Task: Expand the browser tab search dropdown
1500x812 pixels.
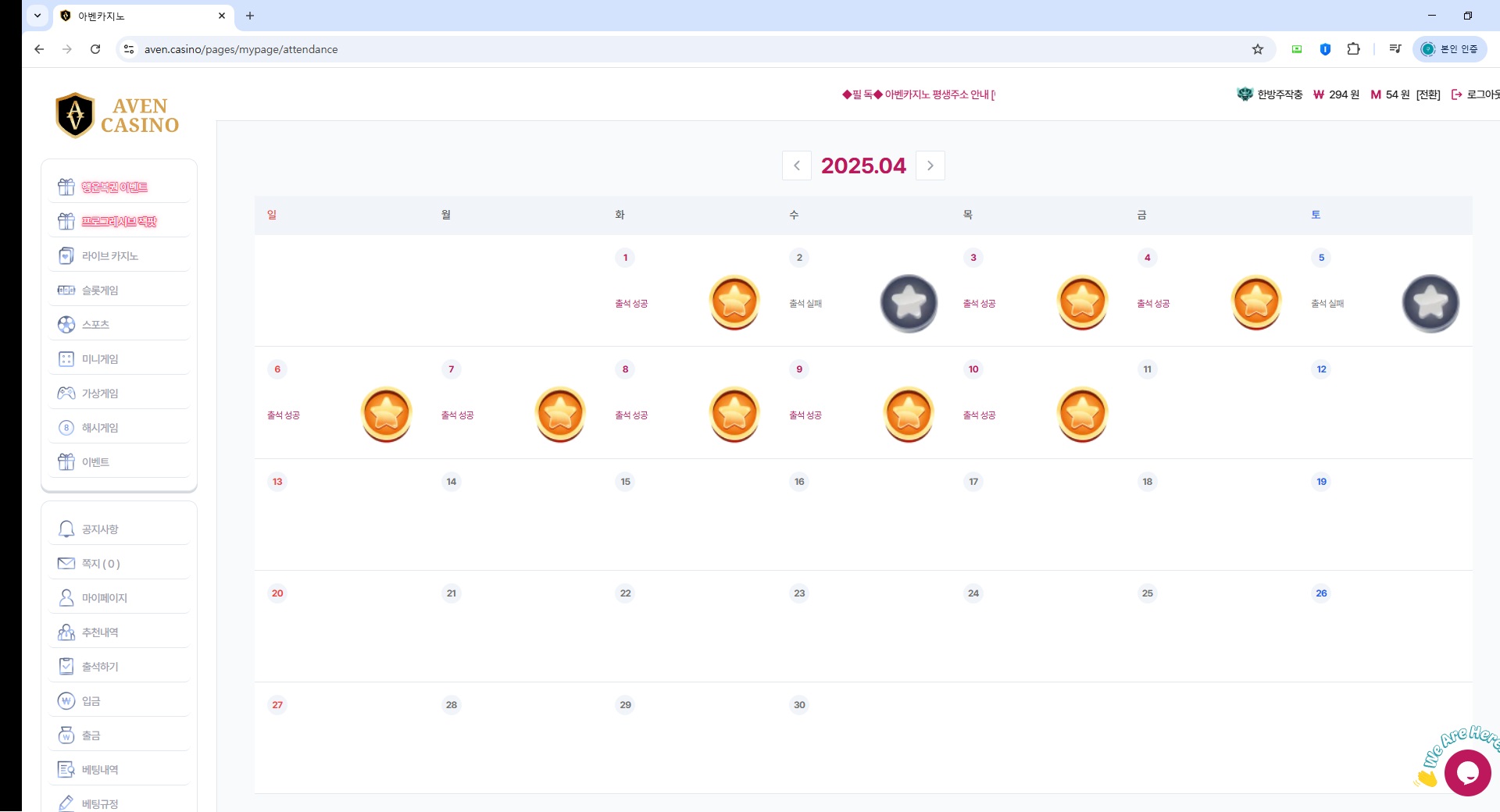Action: (37, 16)
